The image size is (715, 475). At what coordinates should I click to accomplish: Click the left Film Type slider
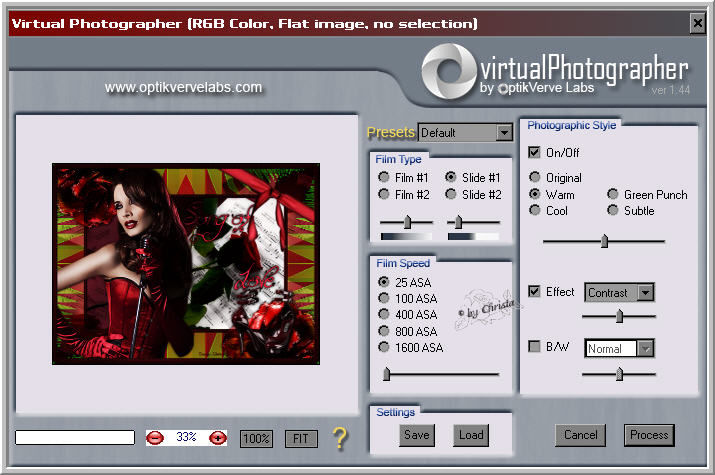click(x=406, y=222)
